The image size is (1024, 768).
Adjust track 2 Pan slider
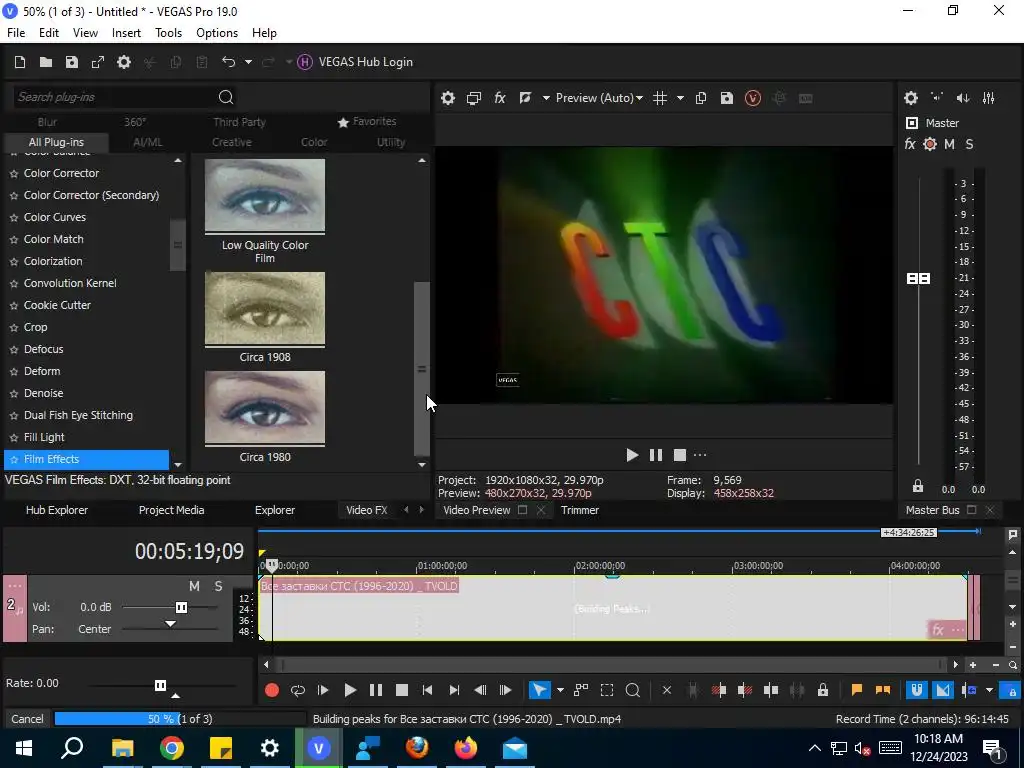[170, 625]
